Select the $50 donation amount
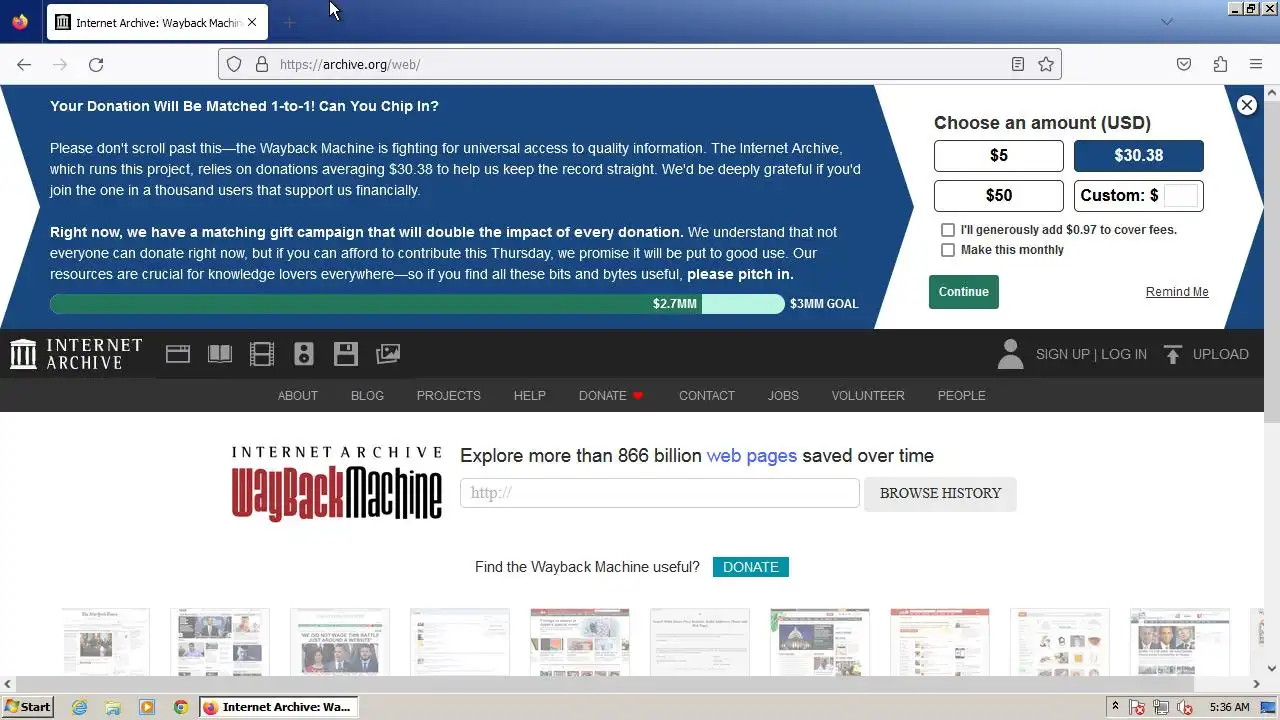Viewport: 1280px width, 720px height. 999,196
